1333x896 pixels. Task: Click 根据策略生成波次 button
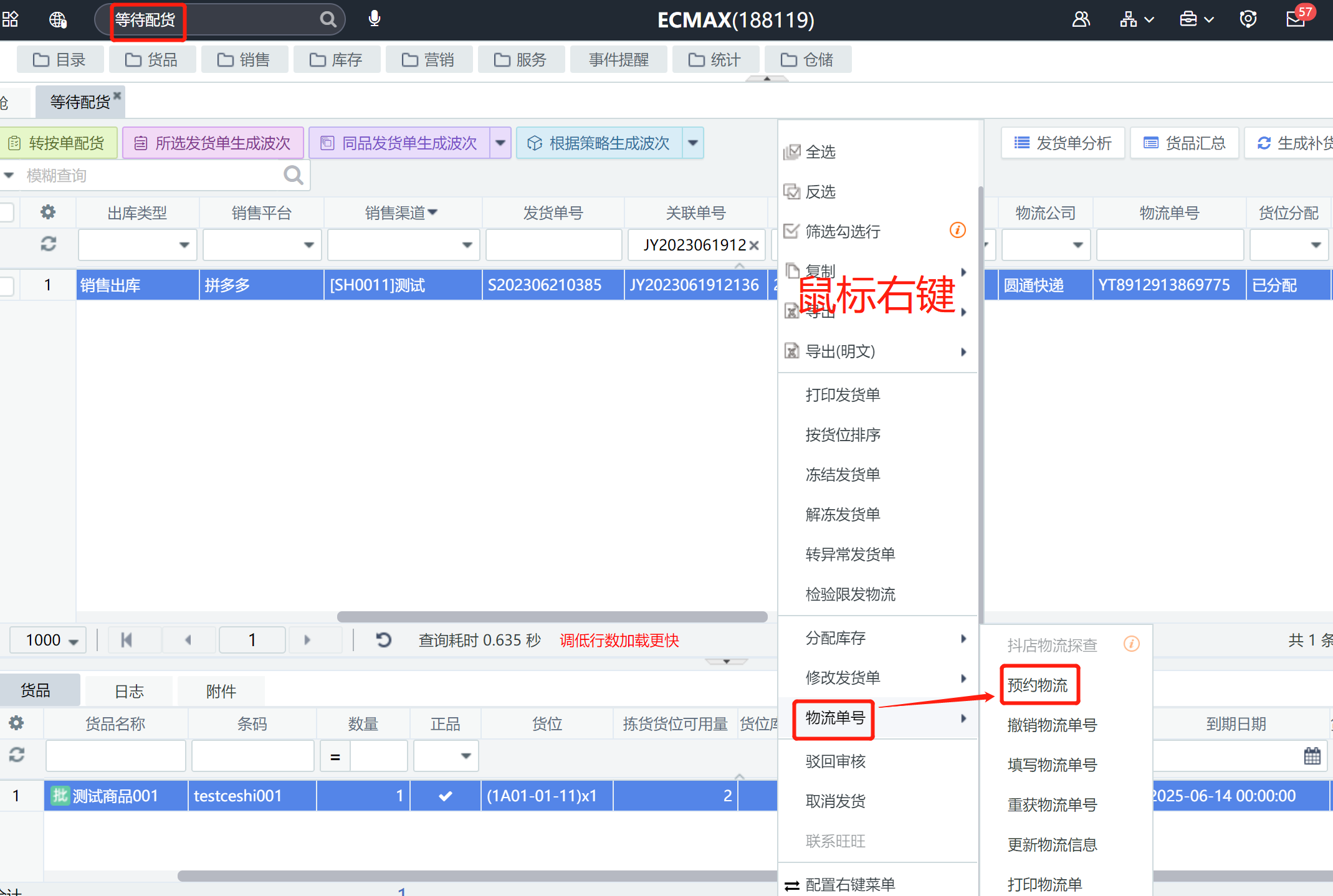(x=600, y=143)
